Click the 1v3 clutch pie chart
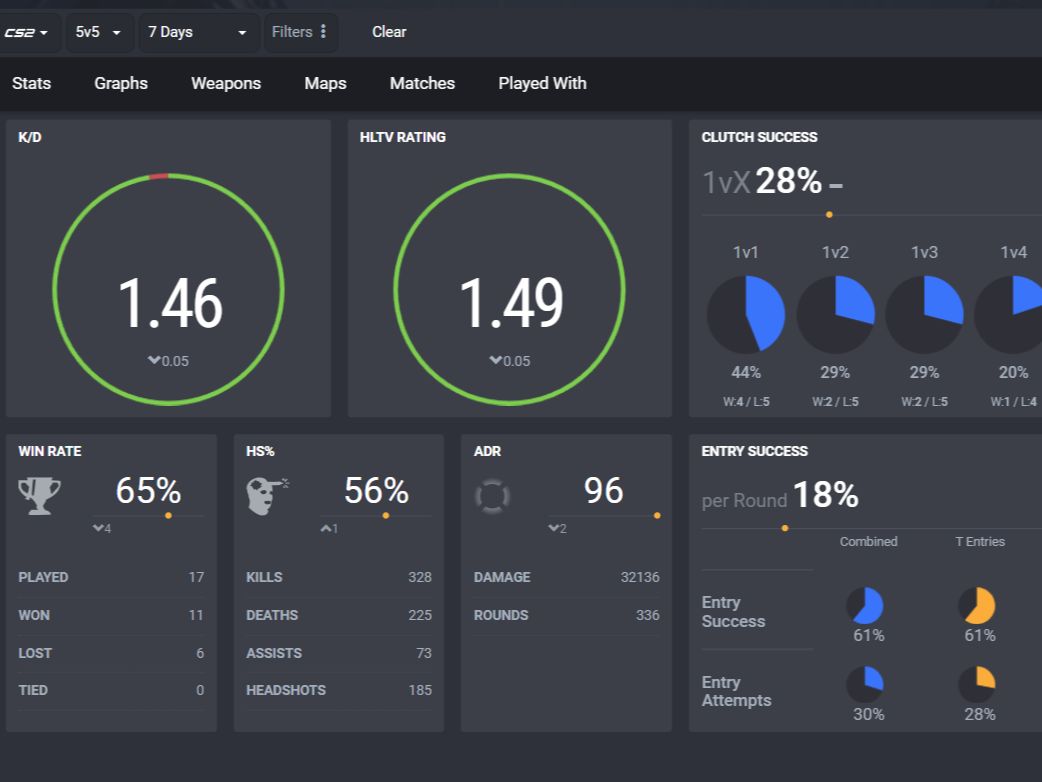 click(924, 314)
